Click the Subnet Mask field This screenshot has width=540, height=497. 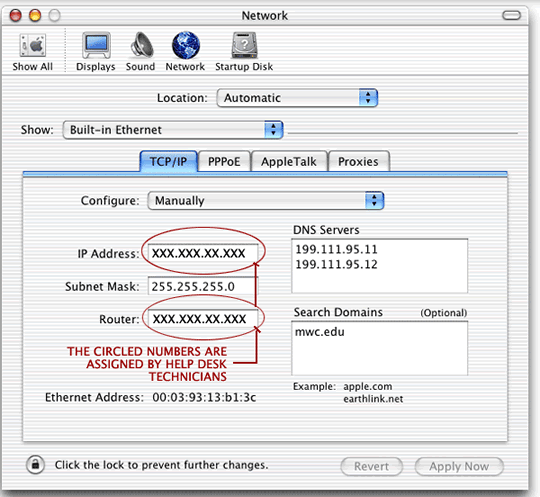[203, 286]
